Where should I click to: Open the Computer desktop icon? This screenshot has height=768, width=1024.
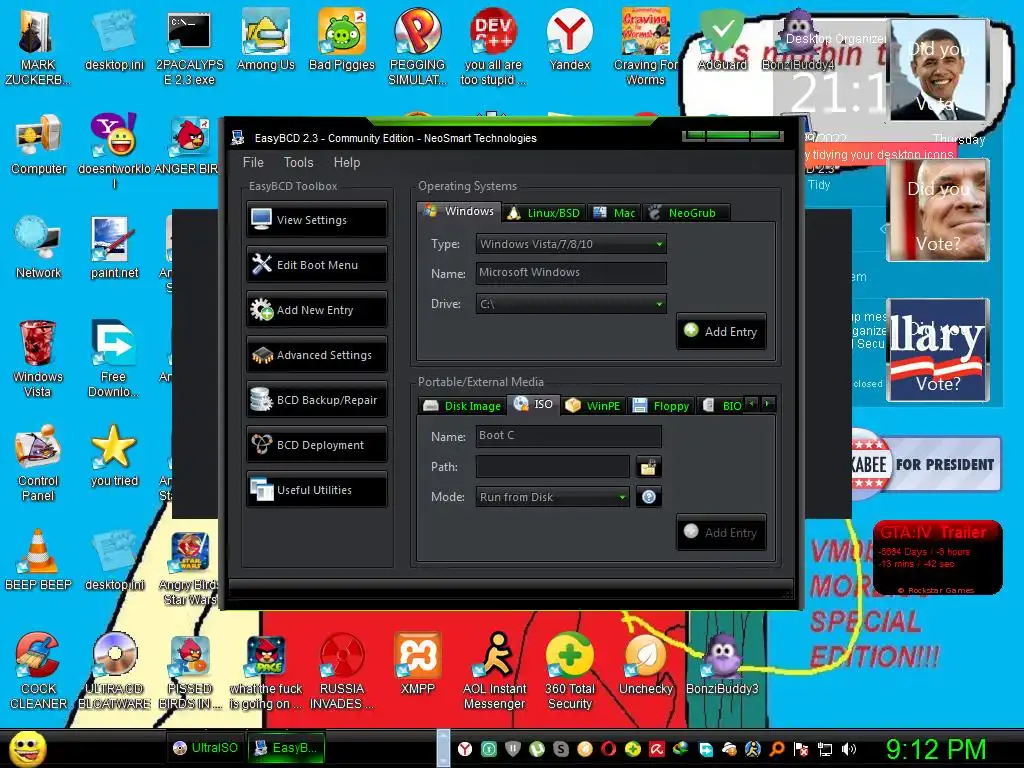(x=39, y=144)
